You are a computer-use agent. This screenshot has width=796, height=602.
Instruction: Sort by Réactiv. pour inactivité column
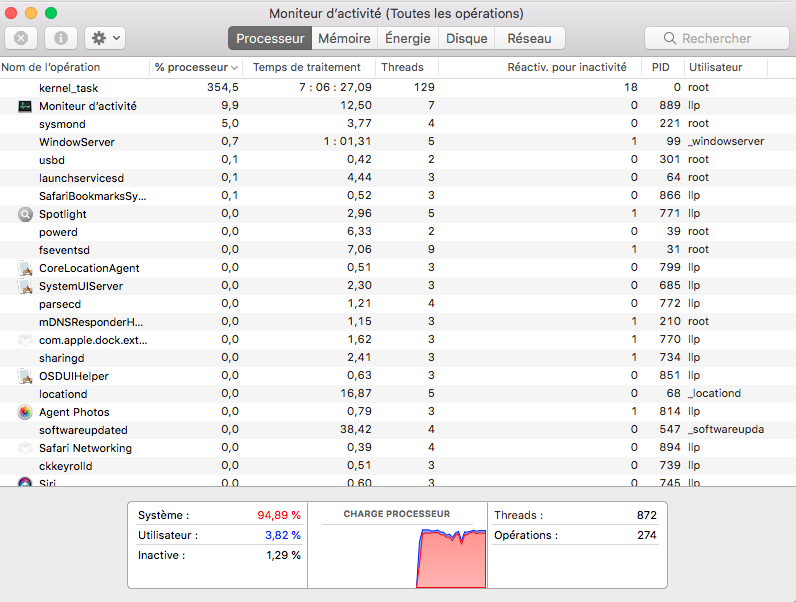(x=539, y=67)
